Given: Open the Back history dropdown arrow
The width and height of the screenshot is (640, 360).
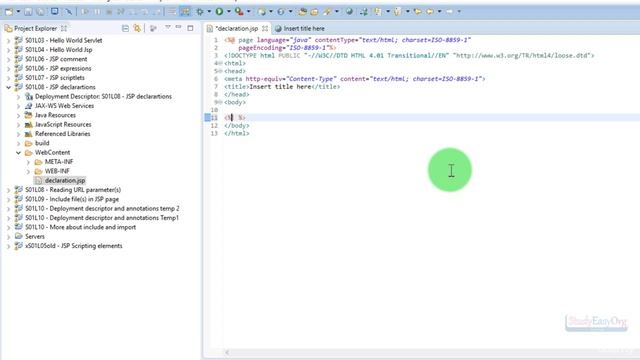Looking at the screenshot, I should tap(439, 12).
